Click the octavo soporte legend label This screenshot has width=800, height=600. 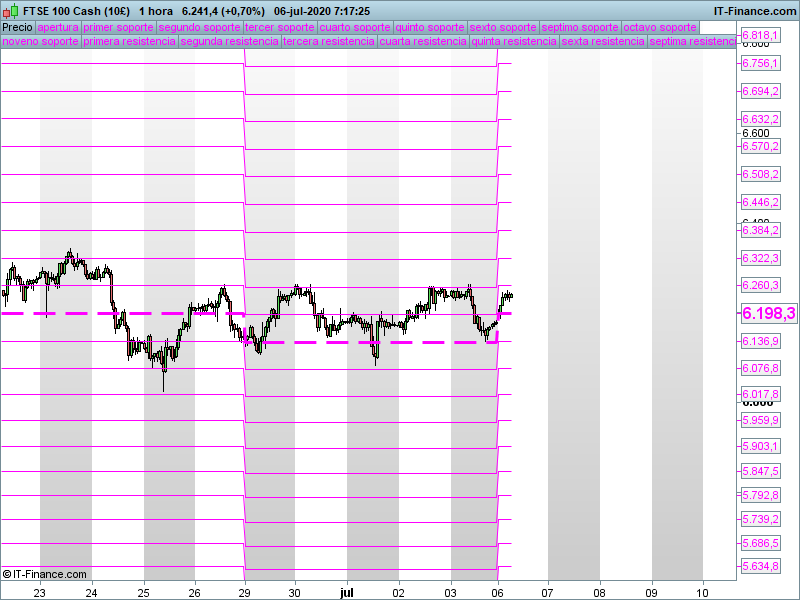coord(659,27)
